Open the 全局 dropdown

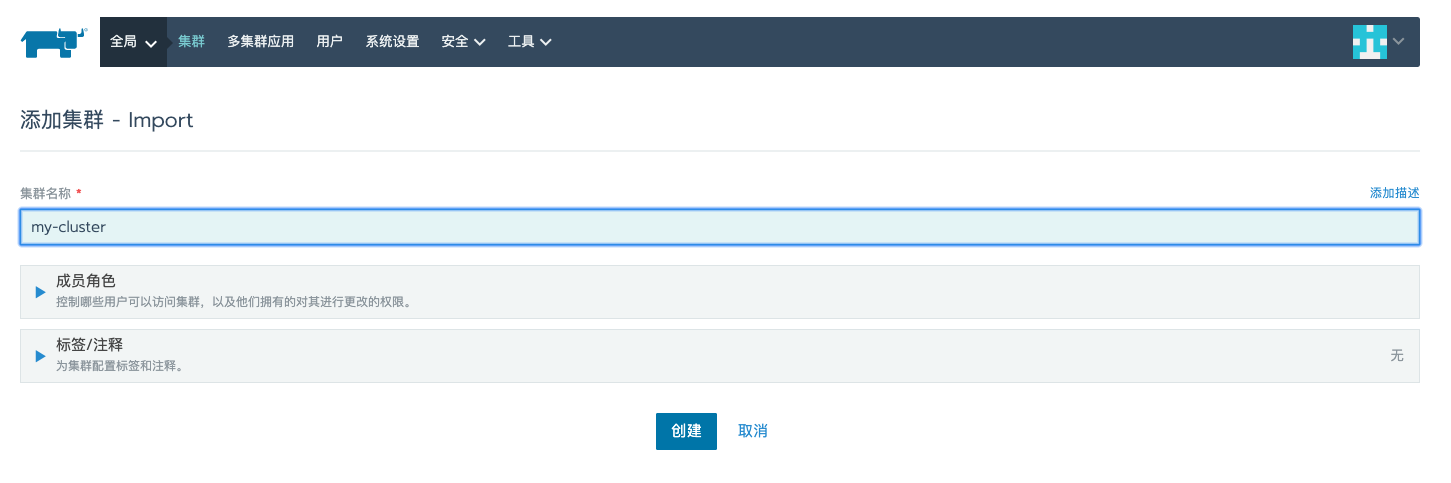click(134, 42)
